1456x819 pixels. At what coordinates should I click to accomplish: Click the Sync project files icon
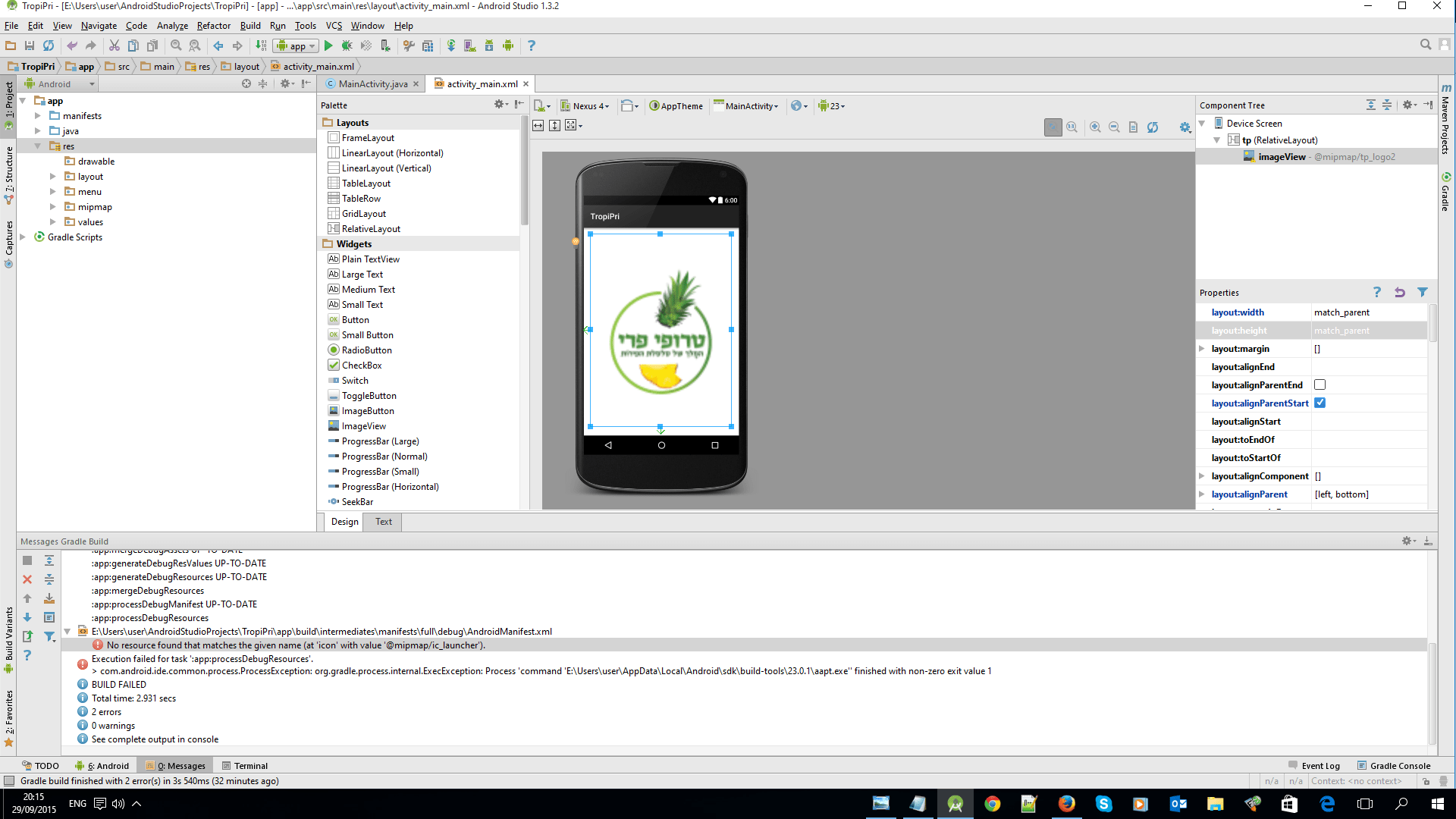pos(49,45)
